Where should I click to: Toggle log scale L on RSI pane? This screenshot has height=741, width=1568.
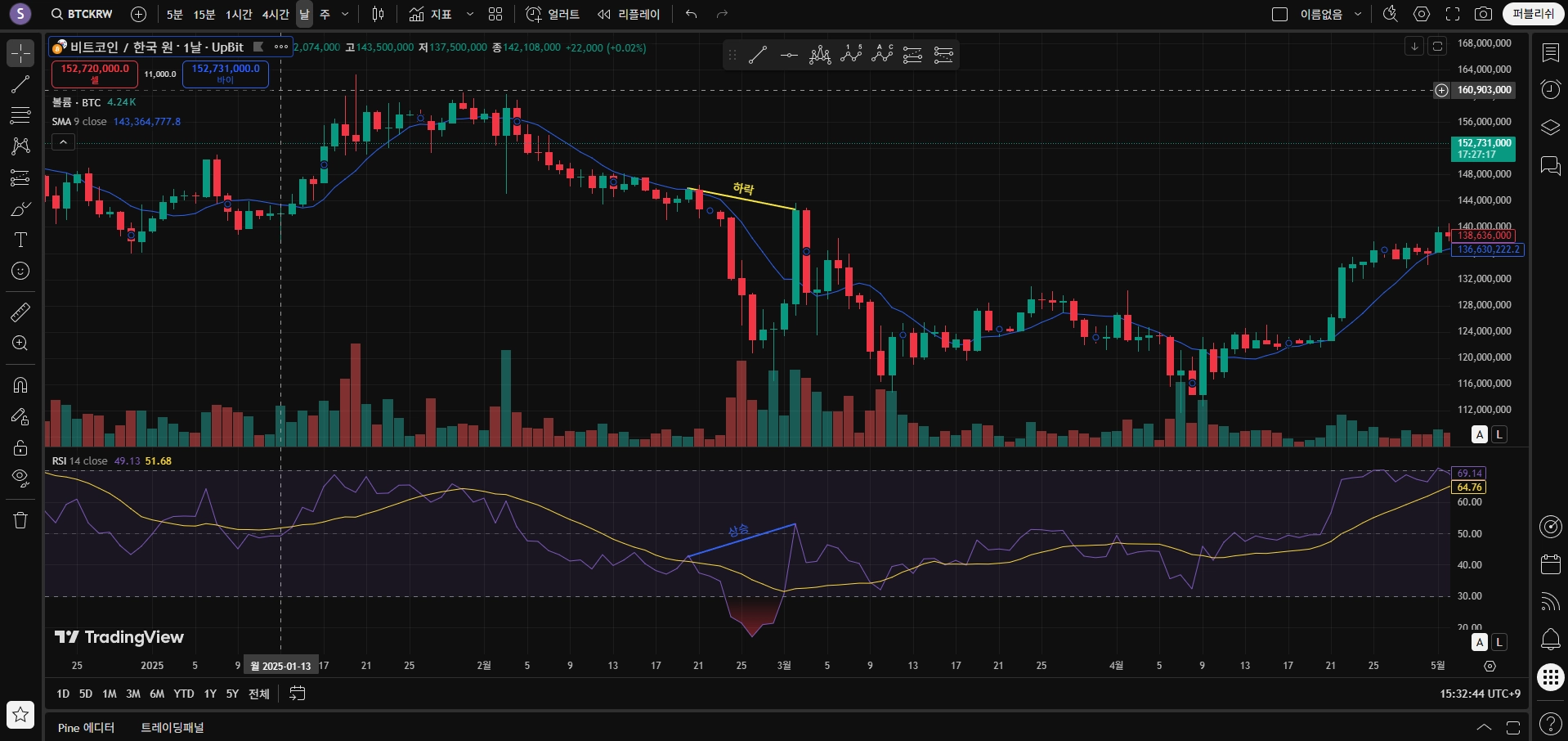[1499, 642]
